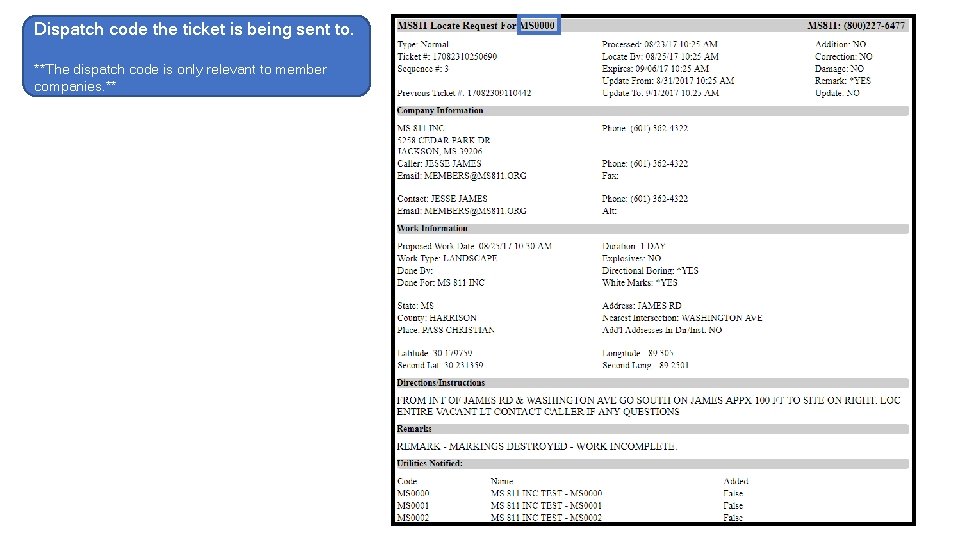Screen dimensions: 960x540
Task: Select the 'Update From: 8/31/2017' line
Action: pyautogui.click(x=667, y=81)
